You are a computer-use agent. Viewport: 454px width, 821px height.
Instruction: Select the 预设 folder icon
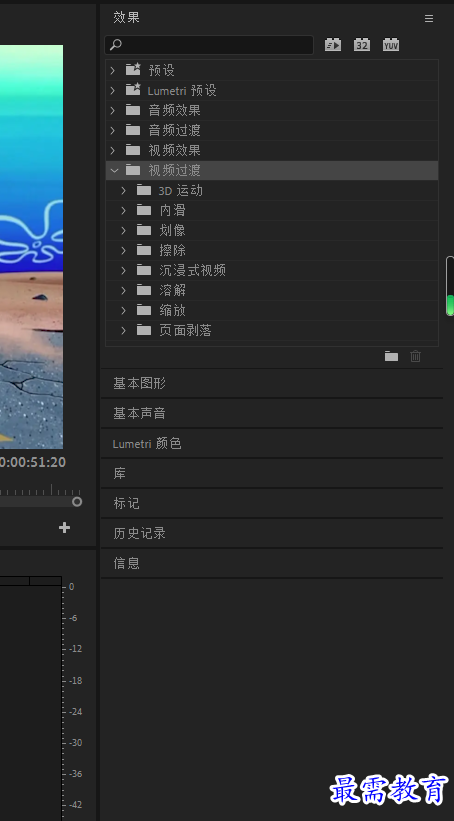(x=134, y=69)
